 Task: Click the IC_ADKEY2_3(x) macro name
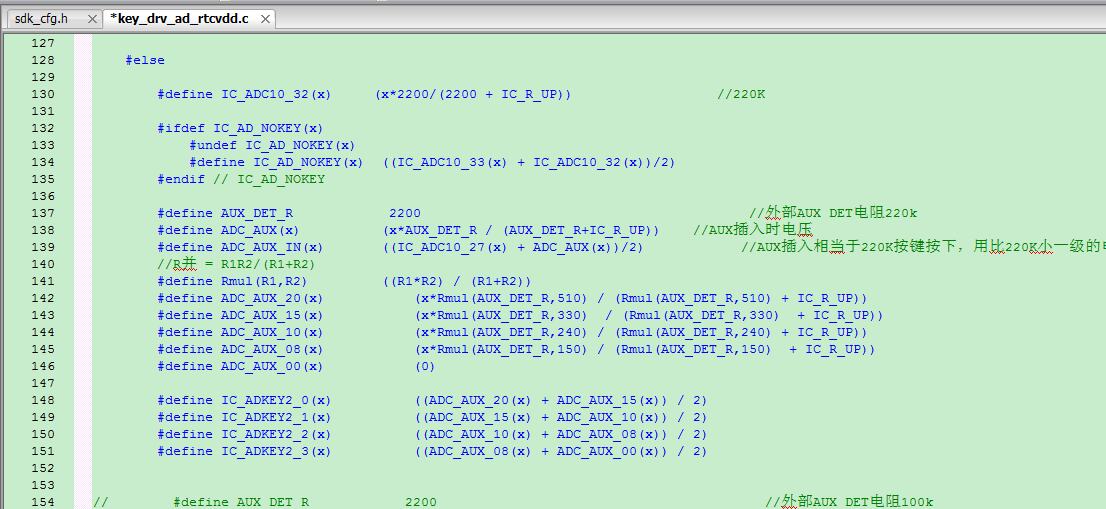point(276,451)
